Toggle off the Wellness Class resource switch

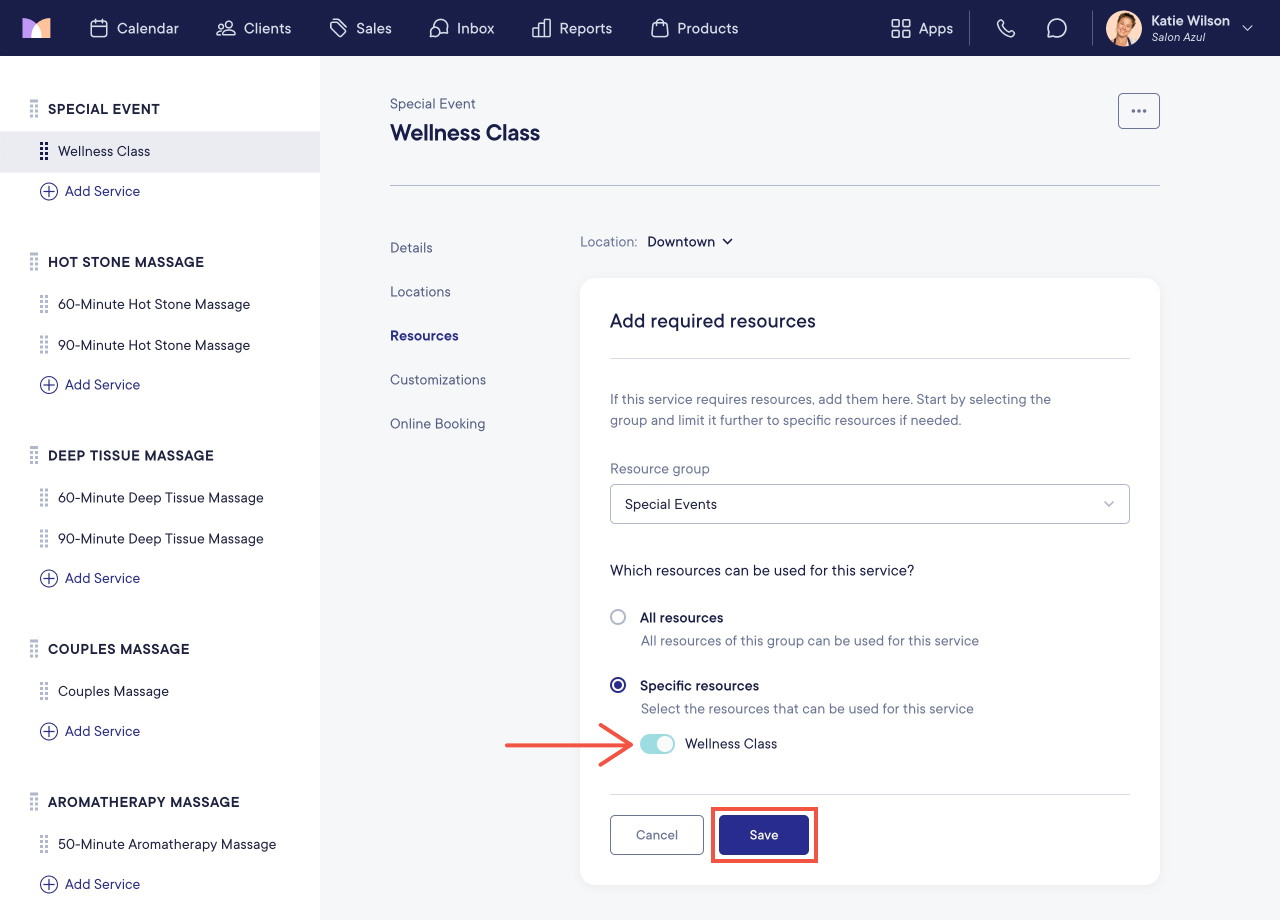click(x=658, y=744)
